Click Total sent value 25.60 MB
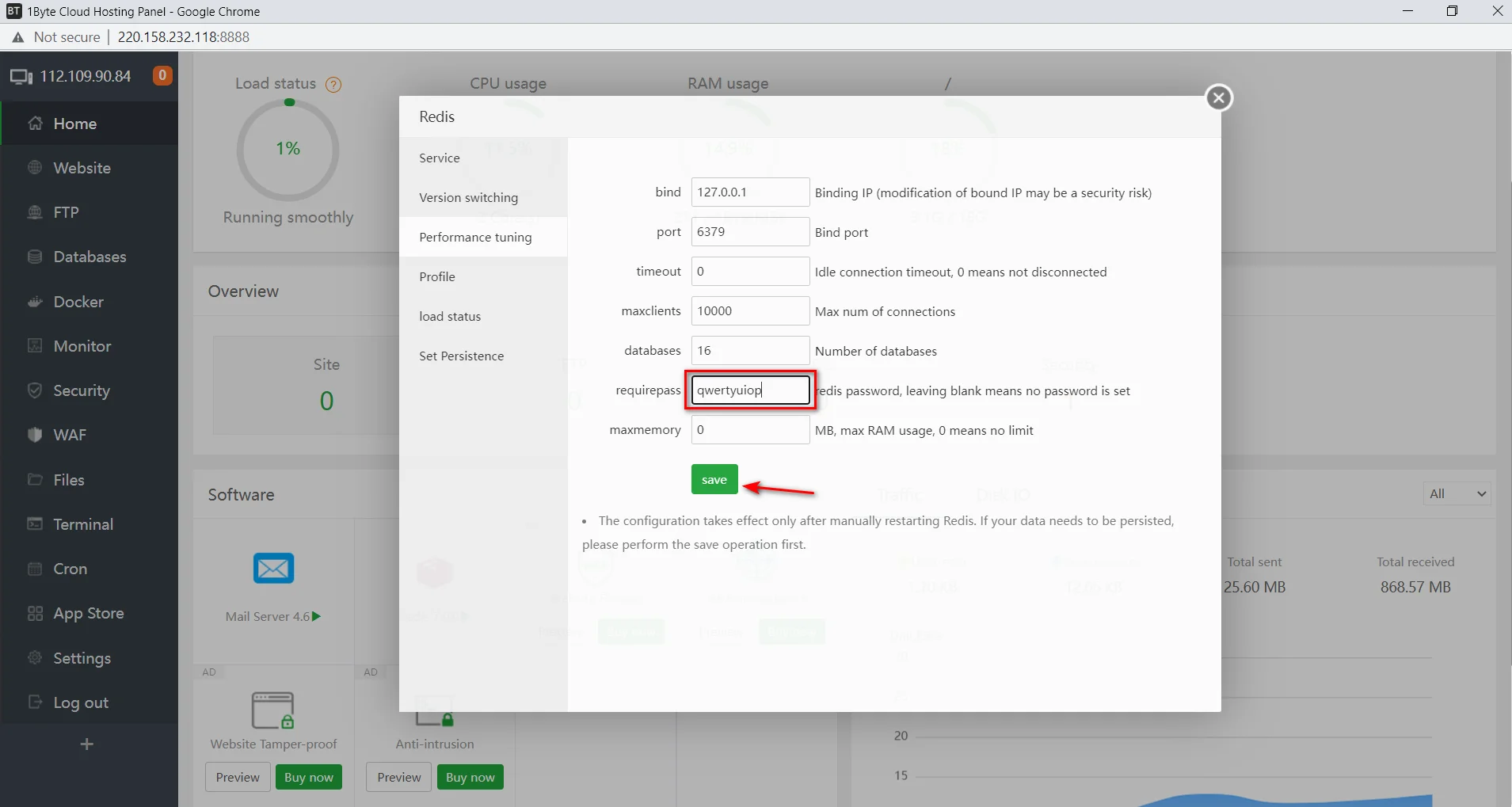 coord(1255,587)
